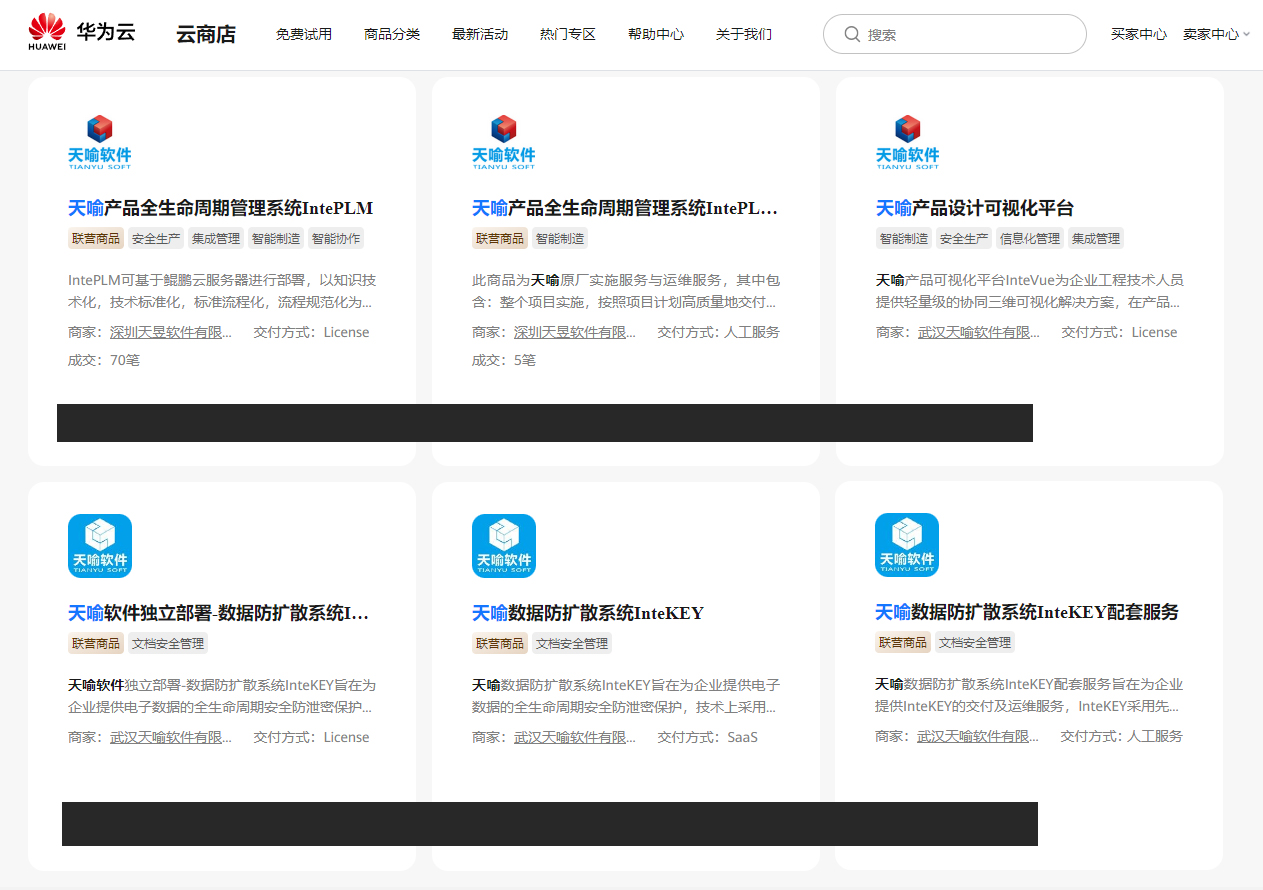
Task: Open the 武汉天喻软件 merchant link on the InteKEY配套服务 card
Action: (x=978, y=736)
